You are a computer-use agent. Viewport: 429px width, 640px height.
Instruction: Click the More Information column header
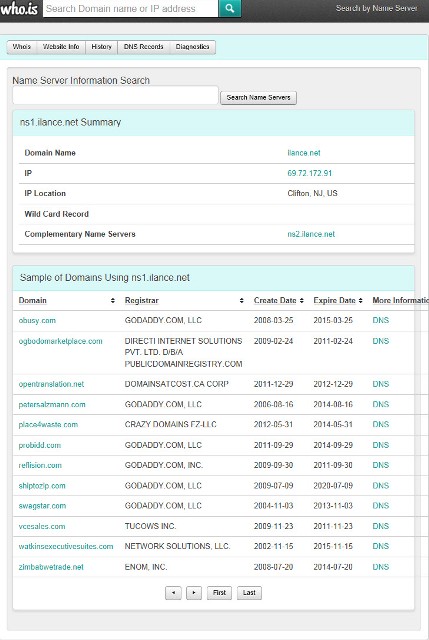(400, 300)
